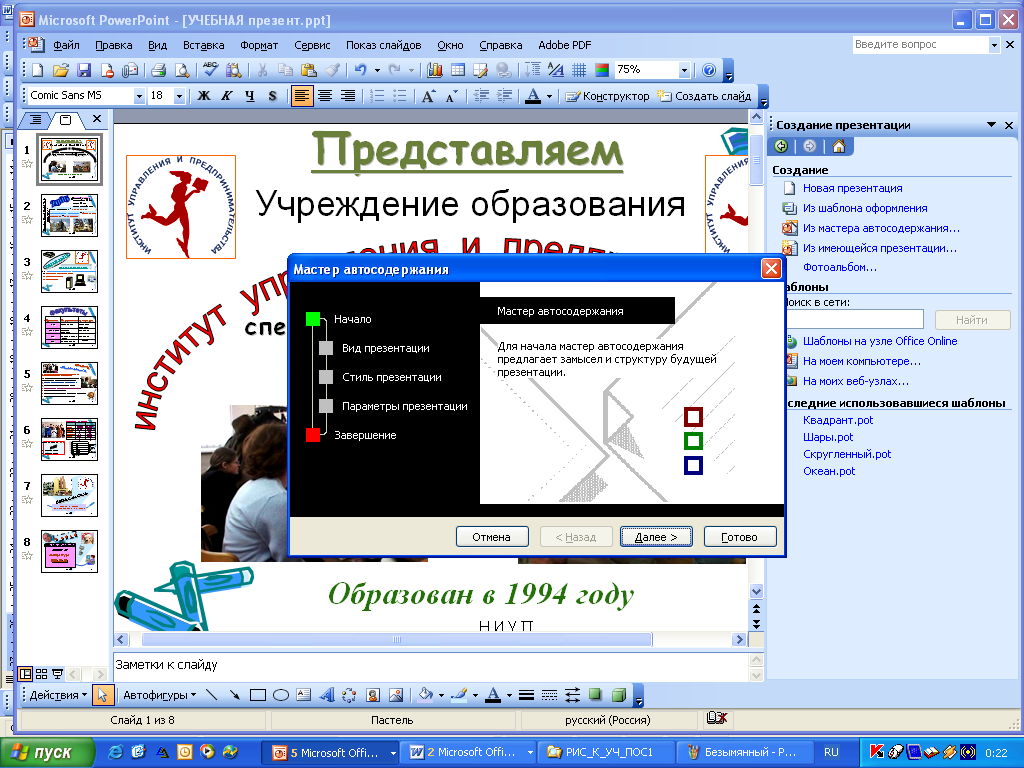Draw an oval with the Oval tool
The width and height of the screenshot is (1024, 768).
point(281,695)
